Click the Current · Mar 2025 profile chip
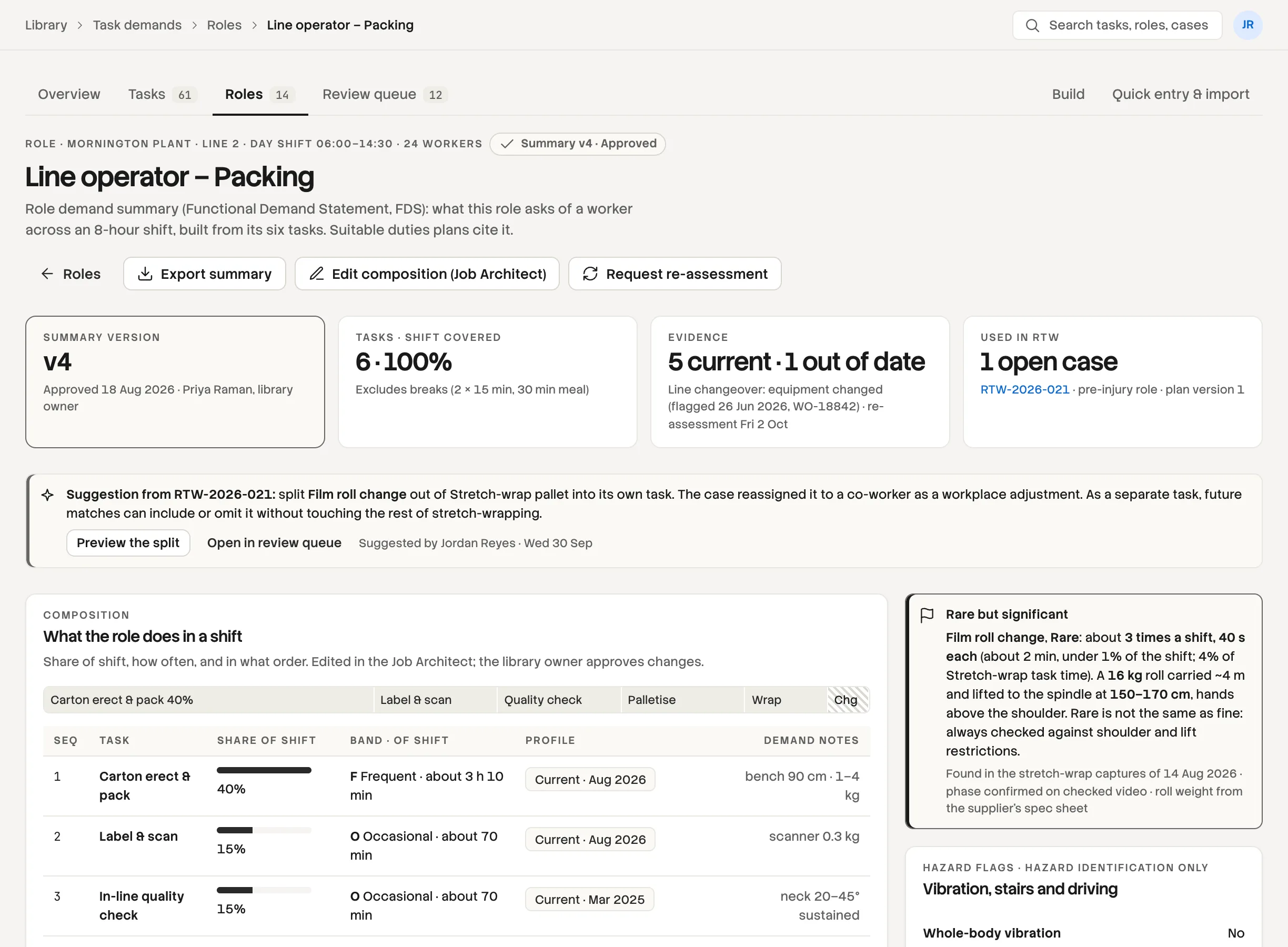1288x947 pixels. pos(589,900)
